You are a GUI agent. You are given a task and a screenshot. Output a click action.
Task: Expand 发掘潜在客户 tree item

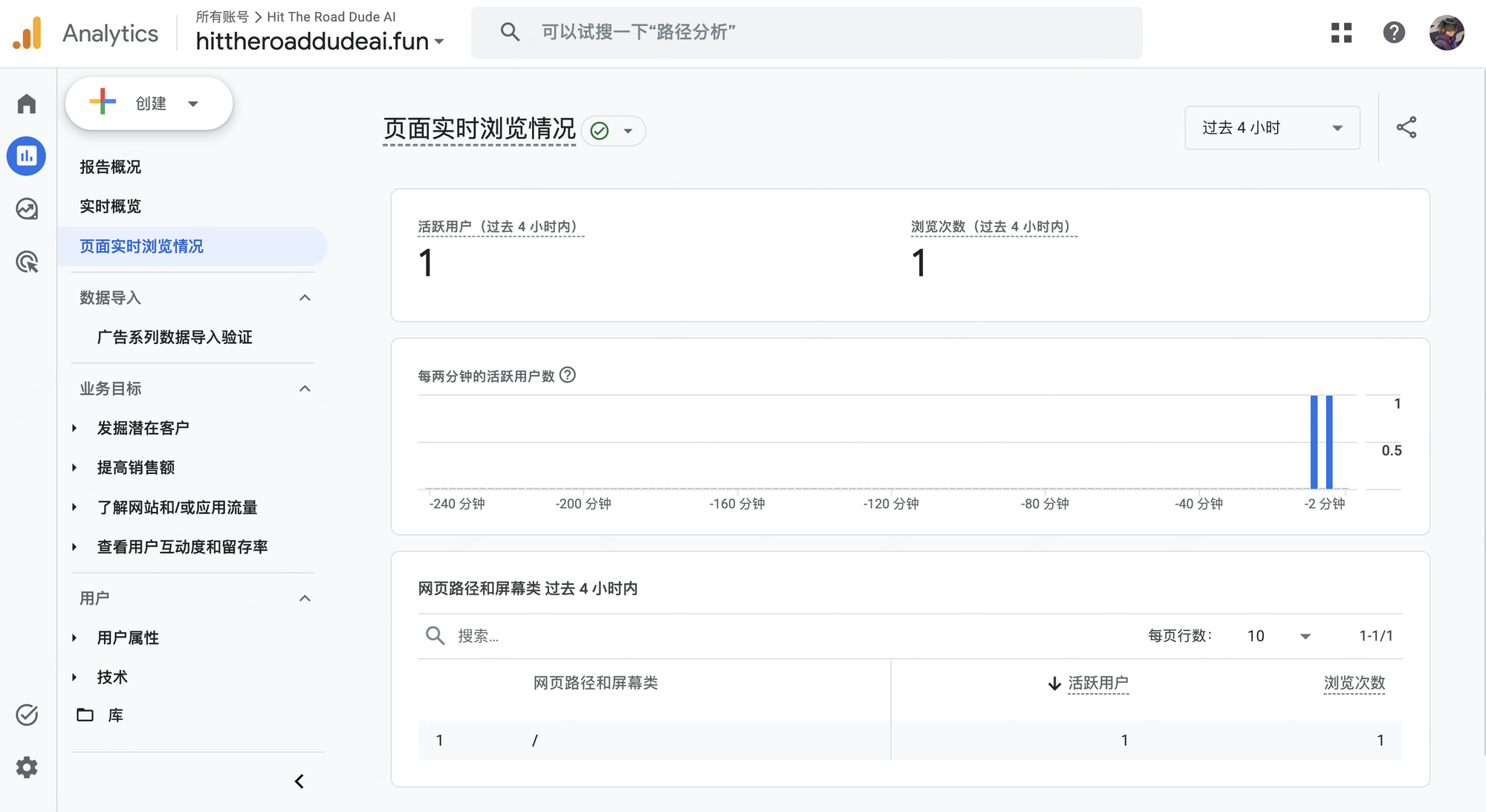pos(74,428)
